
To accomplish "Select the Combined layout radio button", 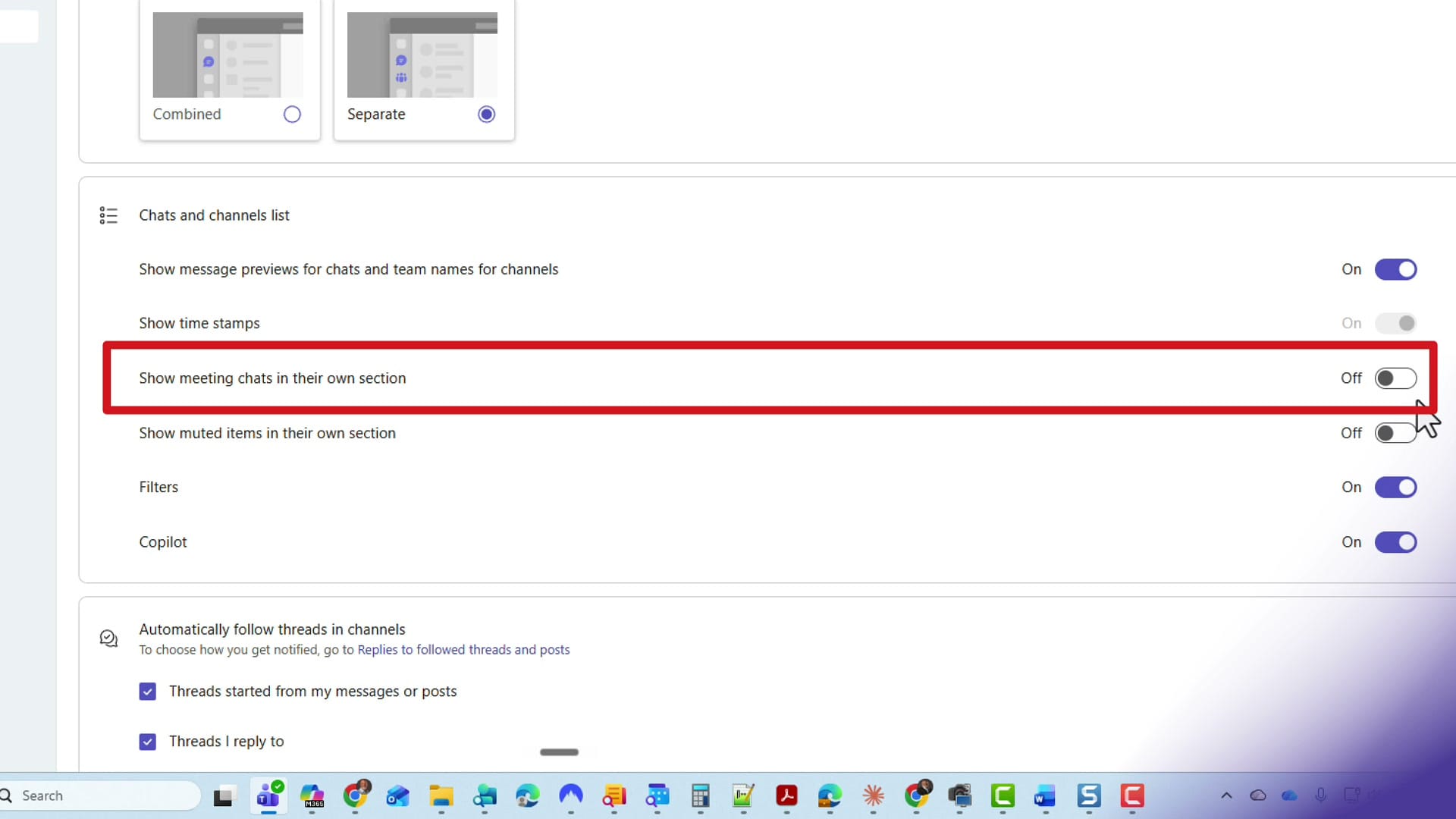I will [x=292, y=115].
